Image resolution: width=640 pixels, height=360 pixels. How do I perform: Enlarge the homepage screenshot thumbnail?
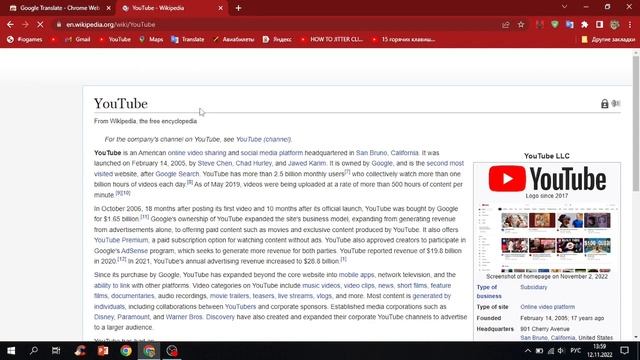pos(547,237)
